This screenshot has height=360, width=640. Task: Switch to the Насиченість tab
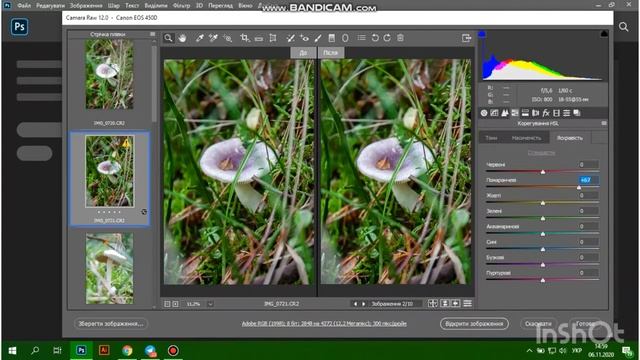(526, 138)
